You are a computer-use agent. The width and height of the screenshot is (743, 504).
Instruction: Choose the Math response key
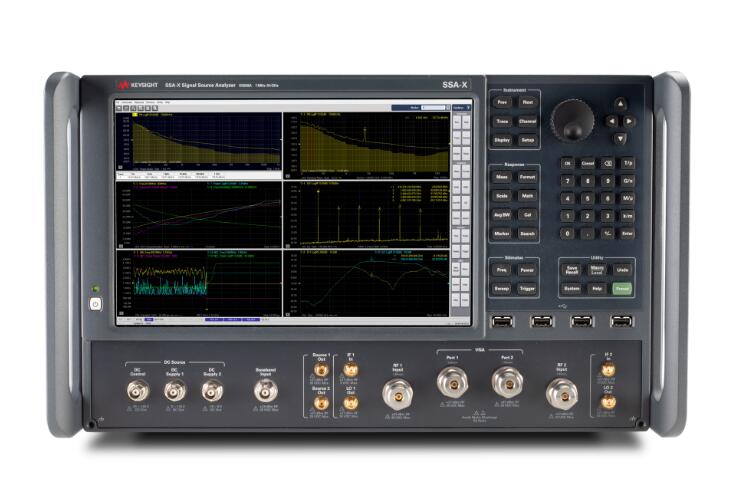click(x=527, y=196)
